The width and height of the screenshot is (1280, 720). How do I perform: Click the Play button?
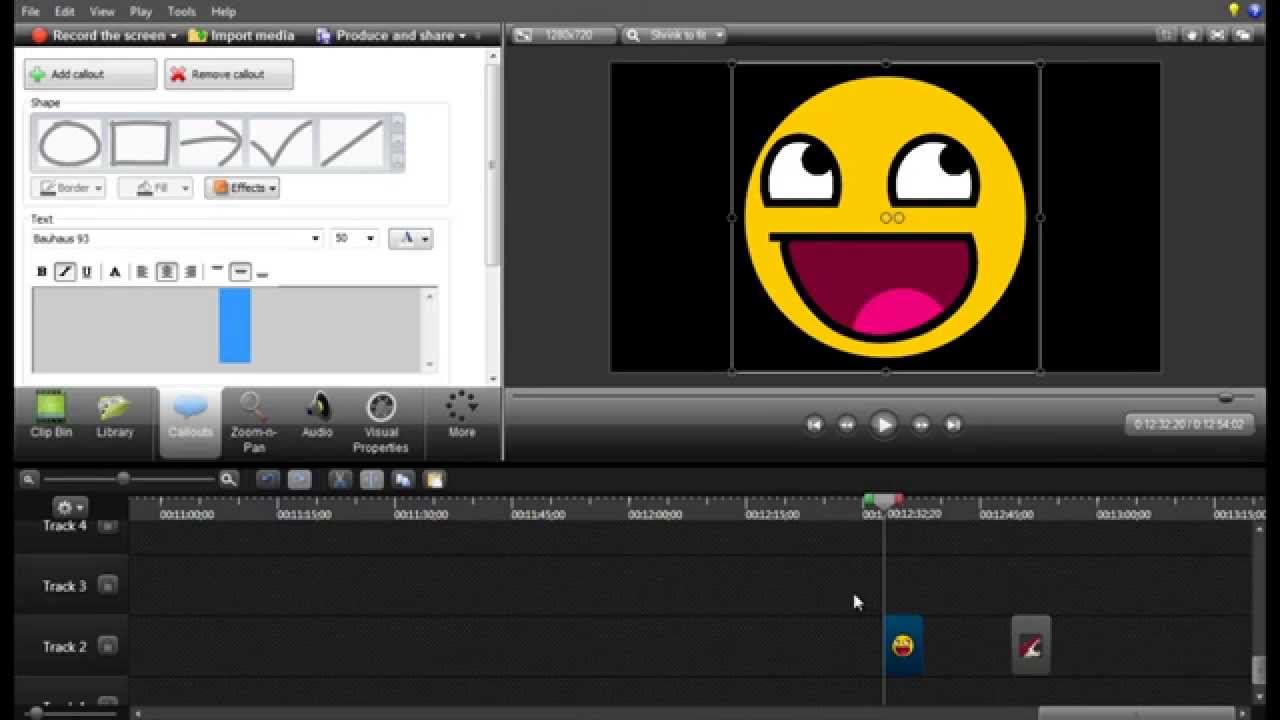click(x=883, y=425)
